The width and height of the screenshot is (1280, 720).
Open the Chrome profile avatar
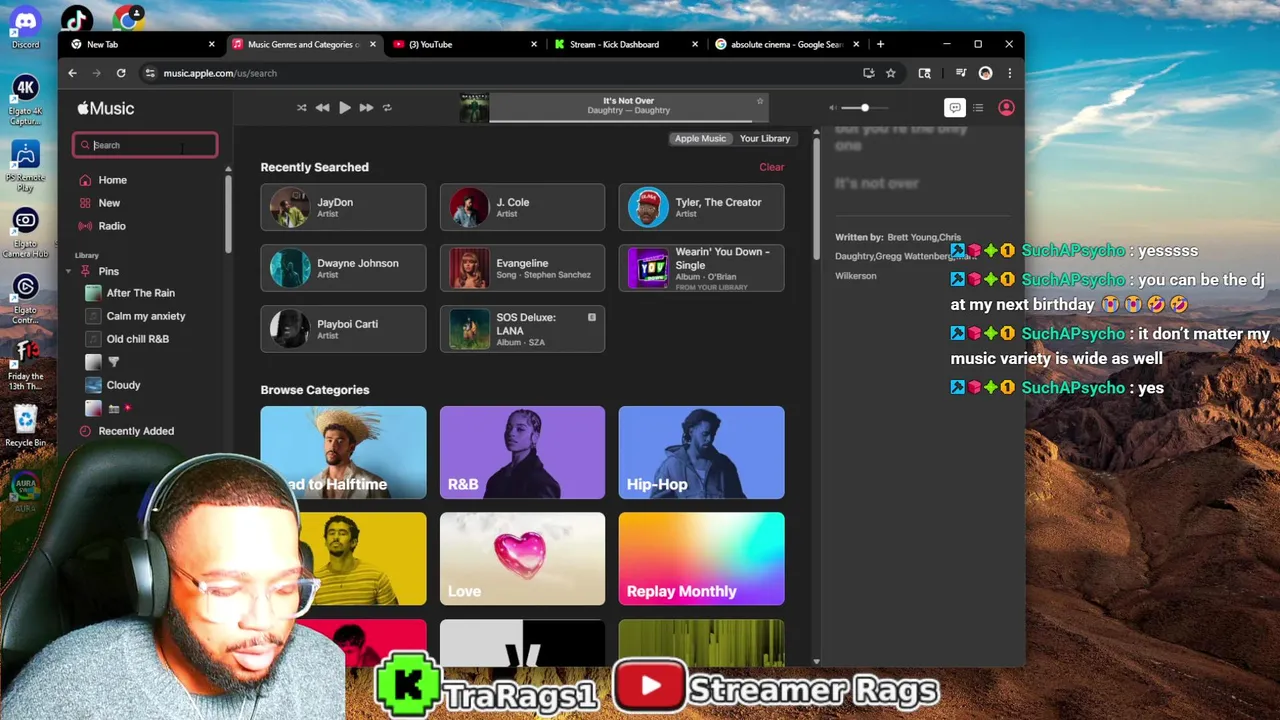tap(985, 73)
